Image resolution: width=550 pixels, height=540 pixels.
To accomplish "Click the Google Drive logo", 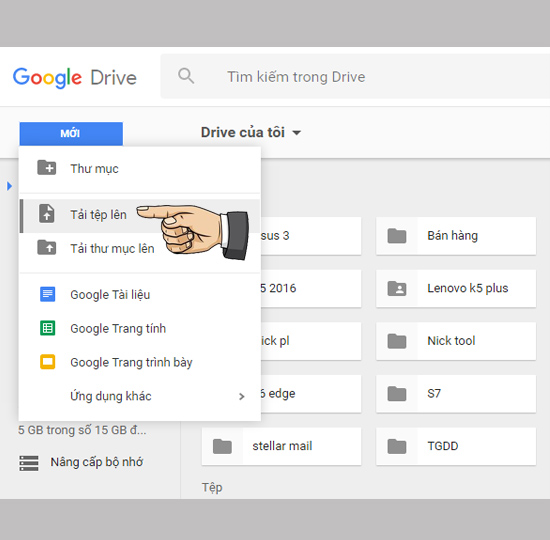I will [x=74, y=78].
